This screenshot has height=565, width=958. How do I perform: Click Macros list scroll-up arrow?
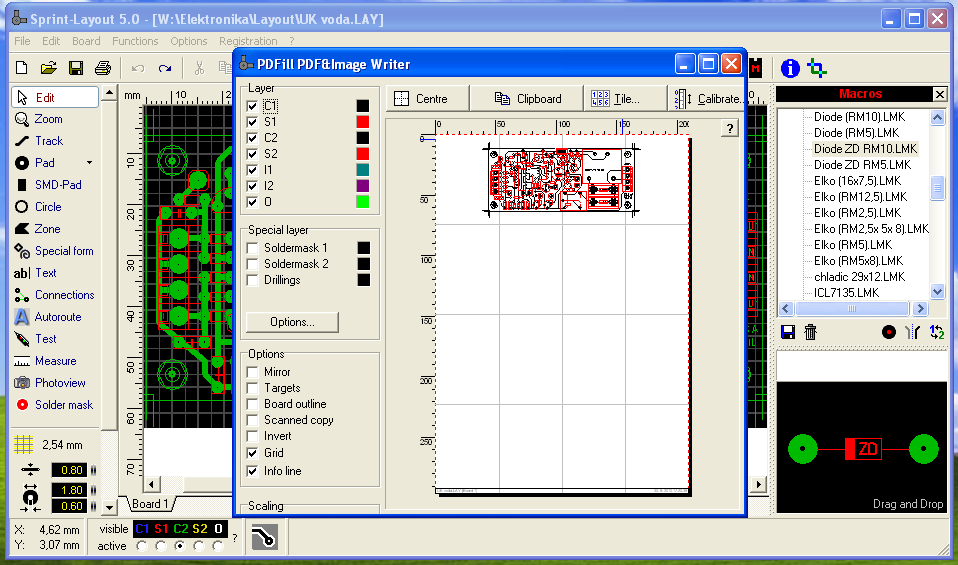click(937, 117)
